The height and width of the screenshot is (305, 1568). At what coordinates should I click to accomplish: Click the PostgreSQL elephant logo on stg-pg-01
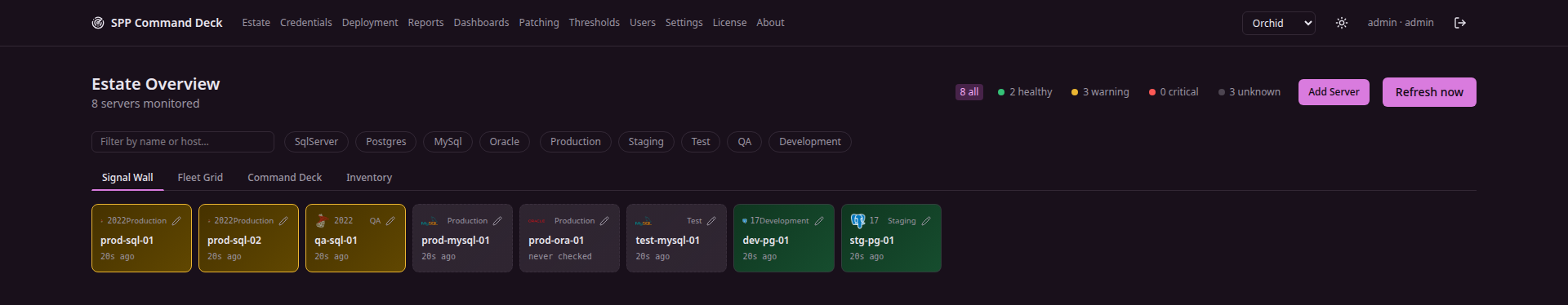(x=857, y=221)
